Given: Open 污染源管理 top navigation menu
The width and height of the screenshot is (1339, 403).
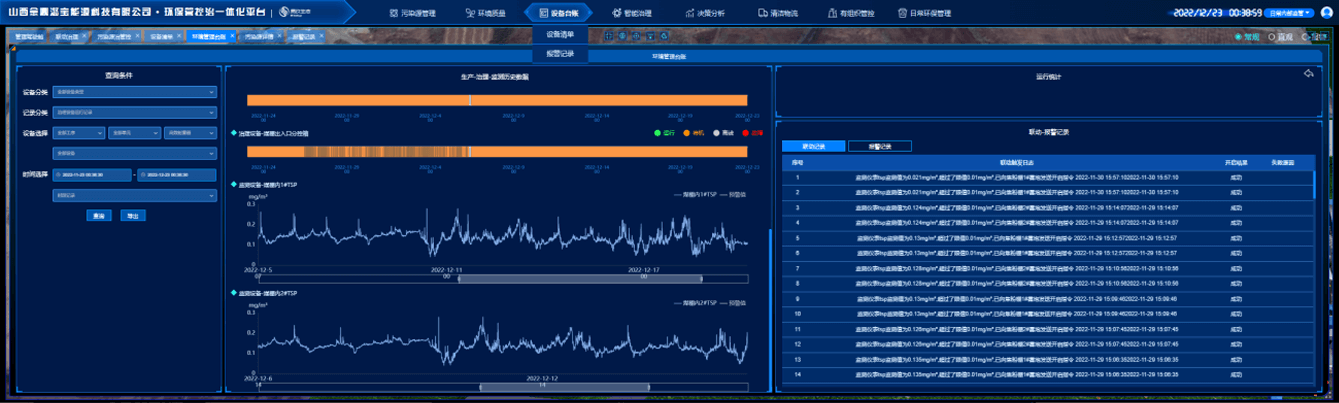Looking at the screenshot, I should click(x=413, y=14).
